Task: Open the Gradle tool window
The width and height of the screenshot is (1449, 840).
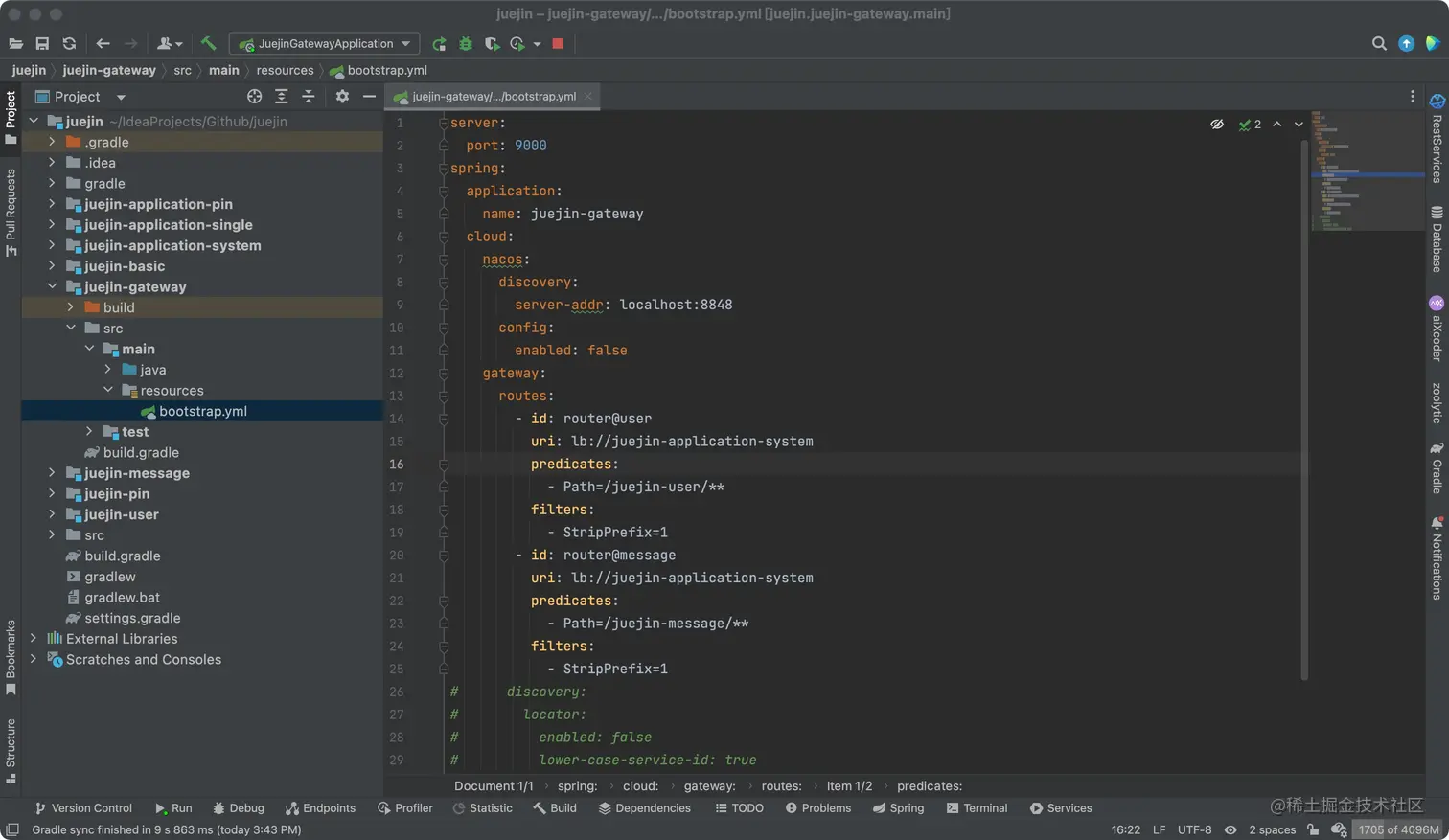Action: pyautogui.click(x=1437, y=468)
